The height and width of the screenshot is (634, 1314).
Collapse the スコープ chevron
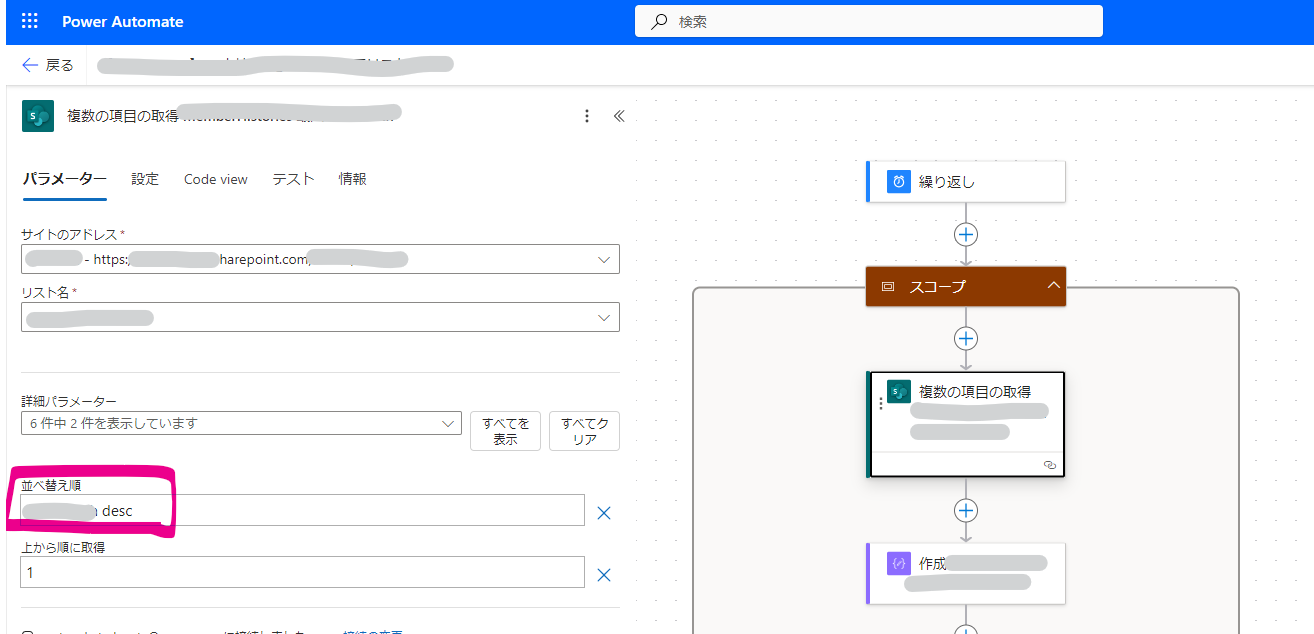tap(1053, 286)
